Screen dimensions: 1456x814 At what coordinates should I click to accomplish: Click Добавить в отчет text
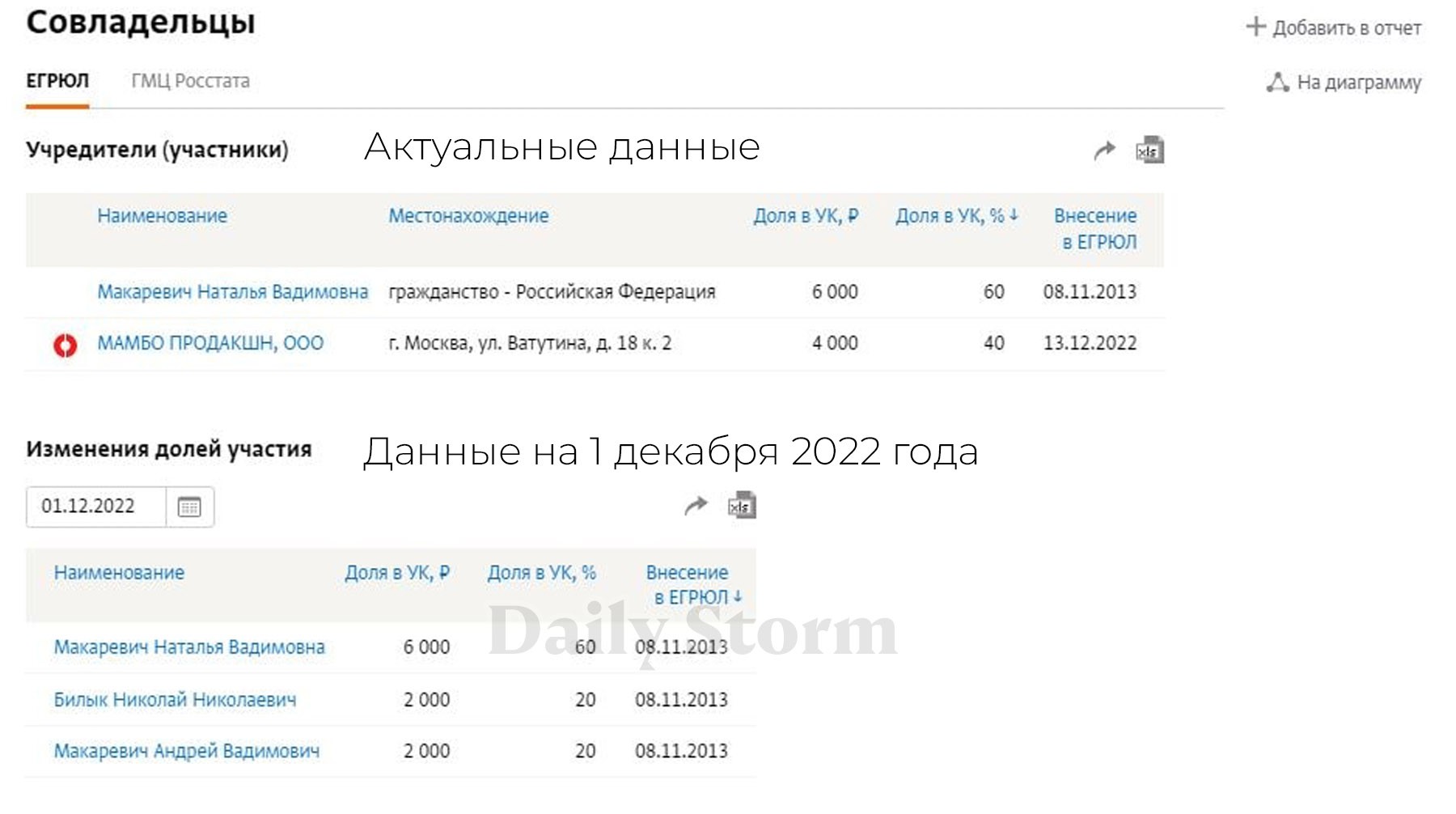(x=1347, y=28)
